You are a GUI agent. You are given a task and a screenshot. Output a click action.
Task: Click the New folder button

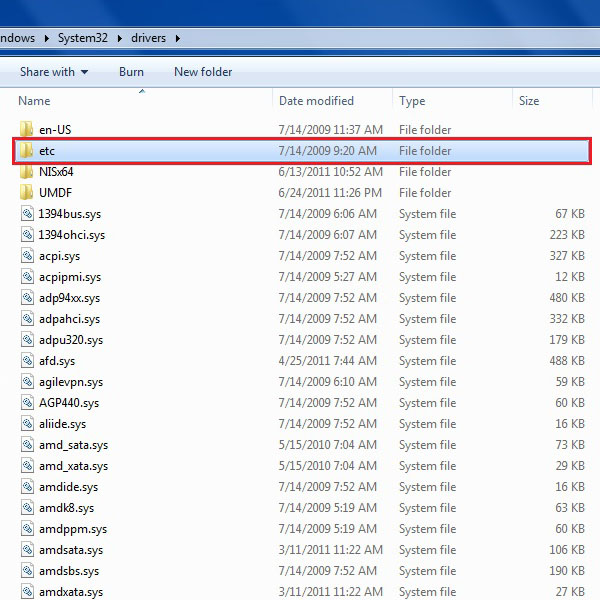pos(203,72)
